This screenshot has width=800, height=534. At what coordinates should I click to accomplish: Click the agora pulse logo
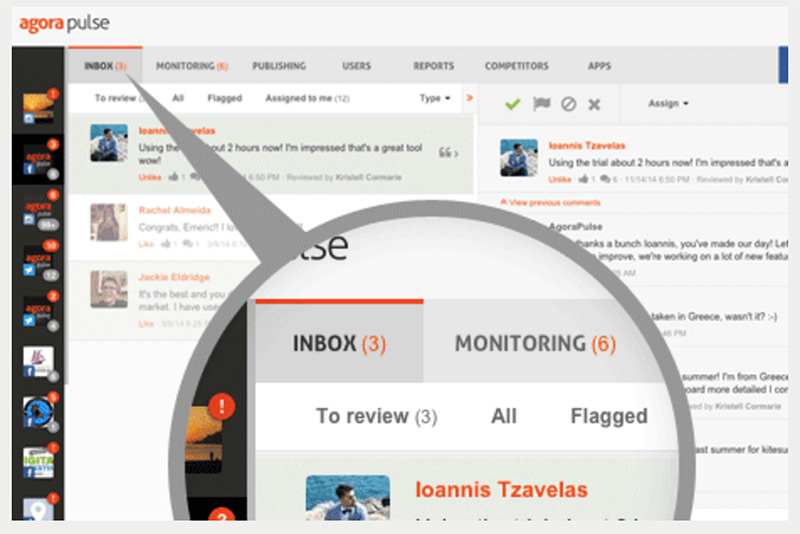[x=64, y=23]
